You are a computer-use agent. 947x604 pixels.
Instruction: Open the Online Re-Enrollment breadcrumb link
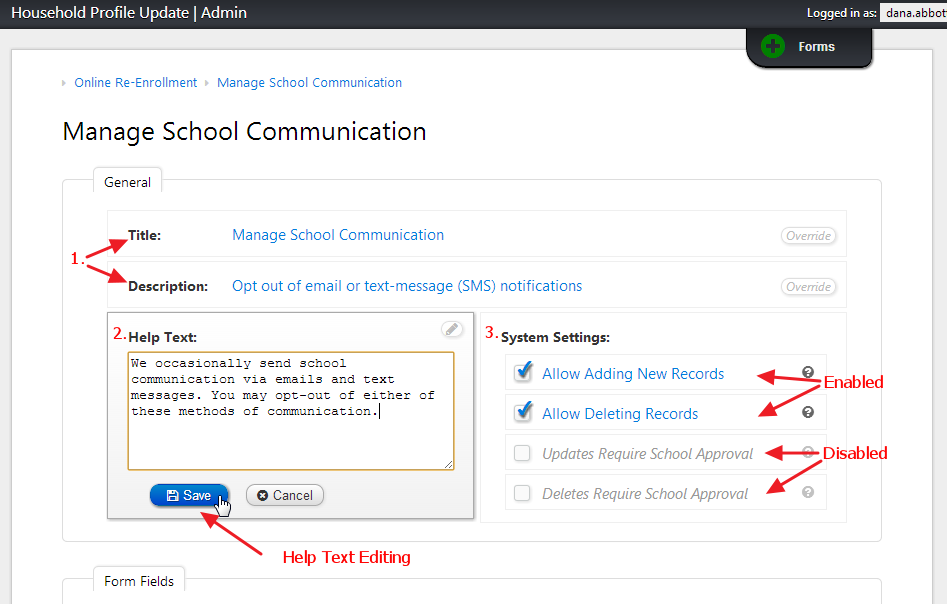[135, 82]
